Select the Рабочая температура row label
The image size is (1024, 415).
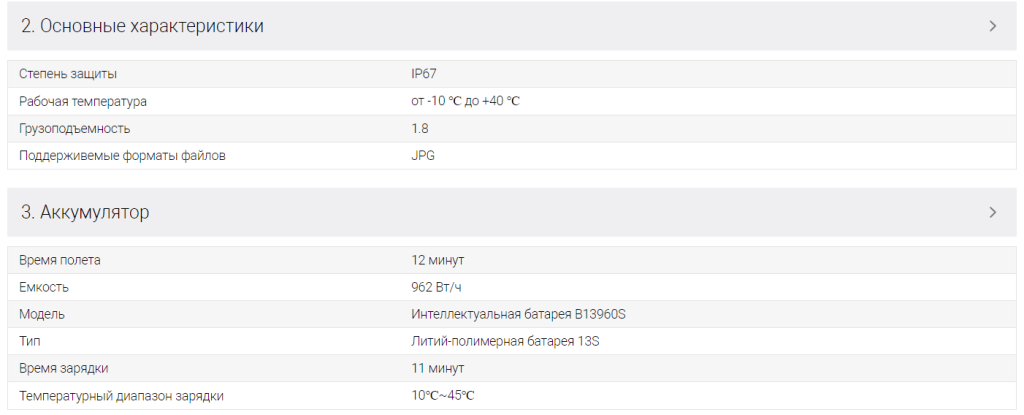tap(83, 101)
